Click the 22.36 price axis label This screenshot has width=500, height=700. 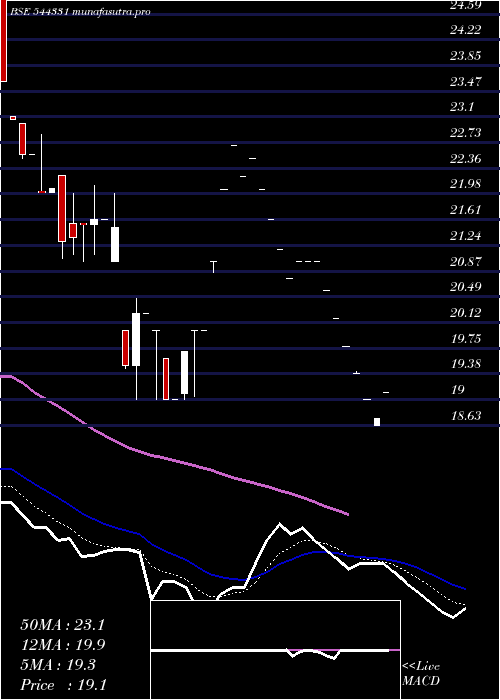tap(466, 158)
